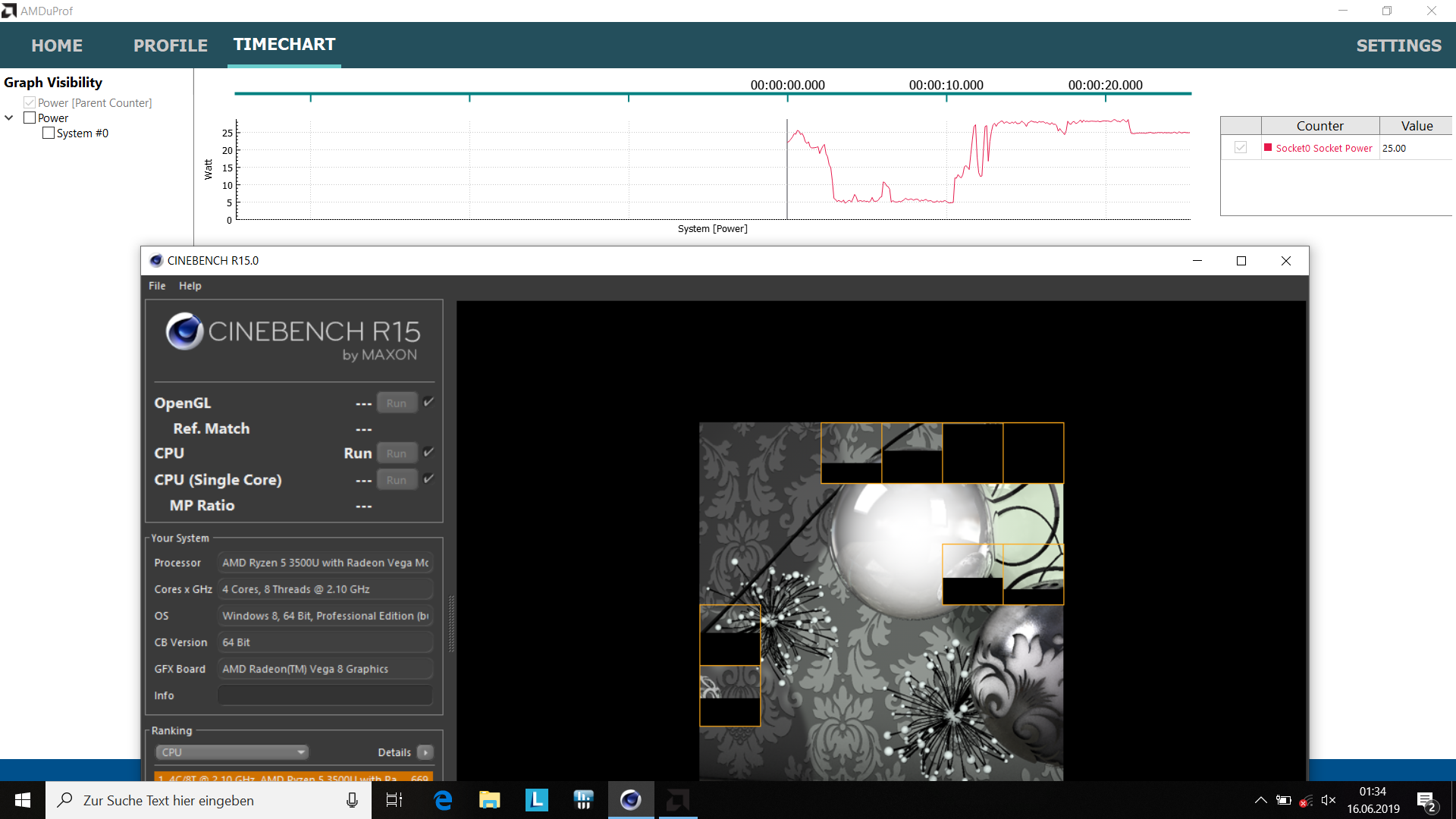Open File Explorer from taskbar
The width and height of the screenshot is (1456, 819).
[x=489, y=800]
